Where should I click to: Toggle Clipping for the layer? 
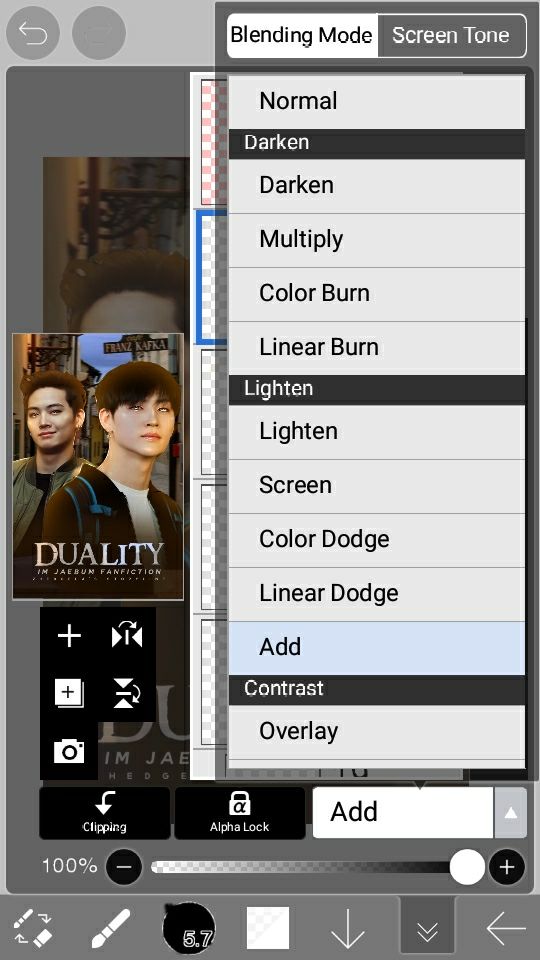(x=105, y=812)
